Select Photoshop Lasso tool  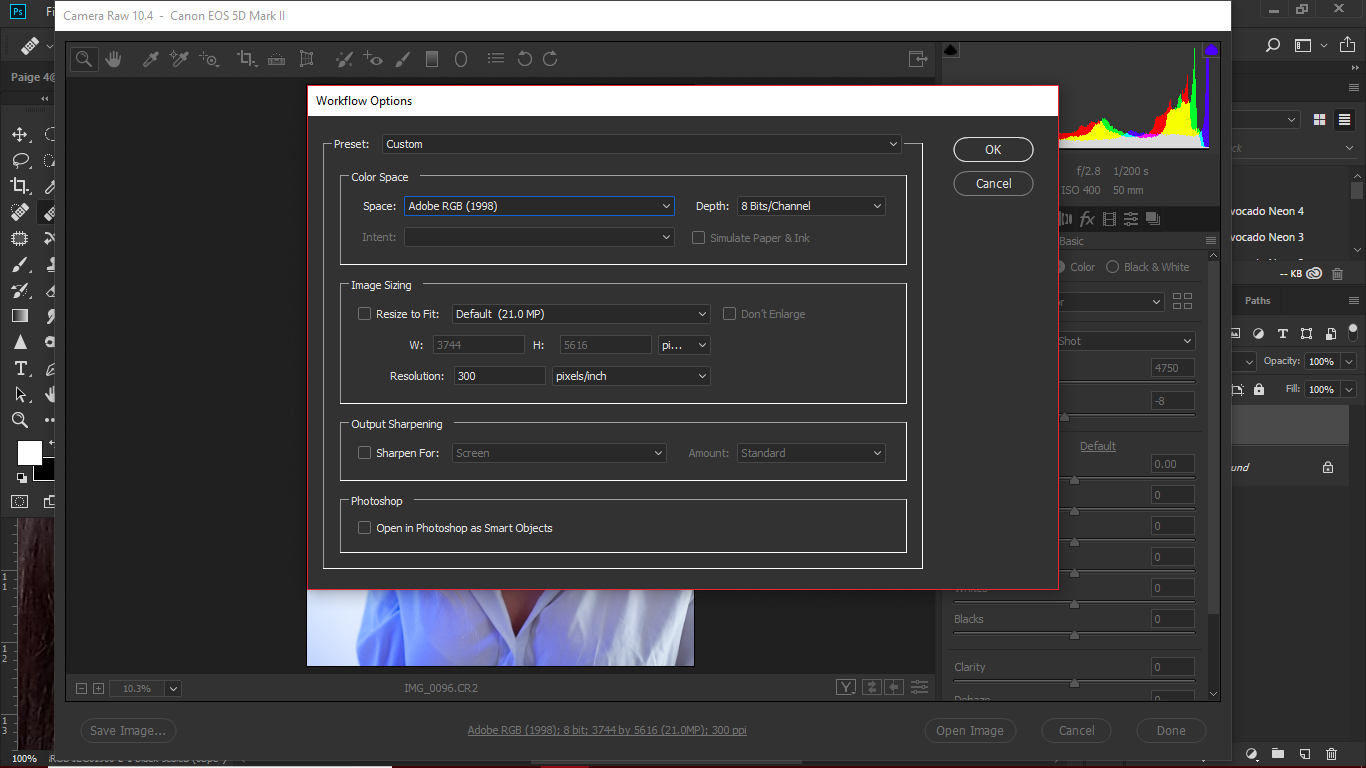19,161
